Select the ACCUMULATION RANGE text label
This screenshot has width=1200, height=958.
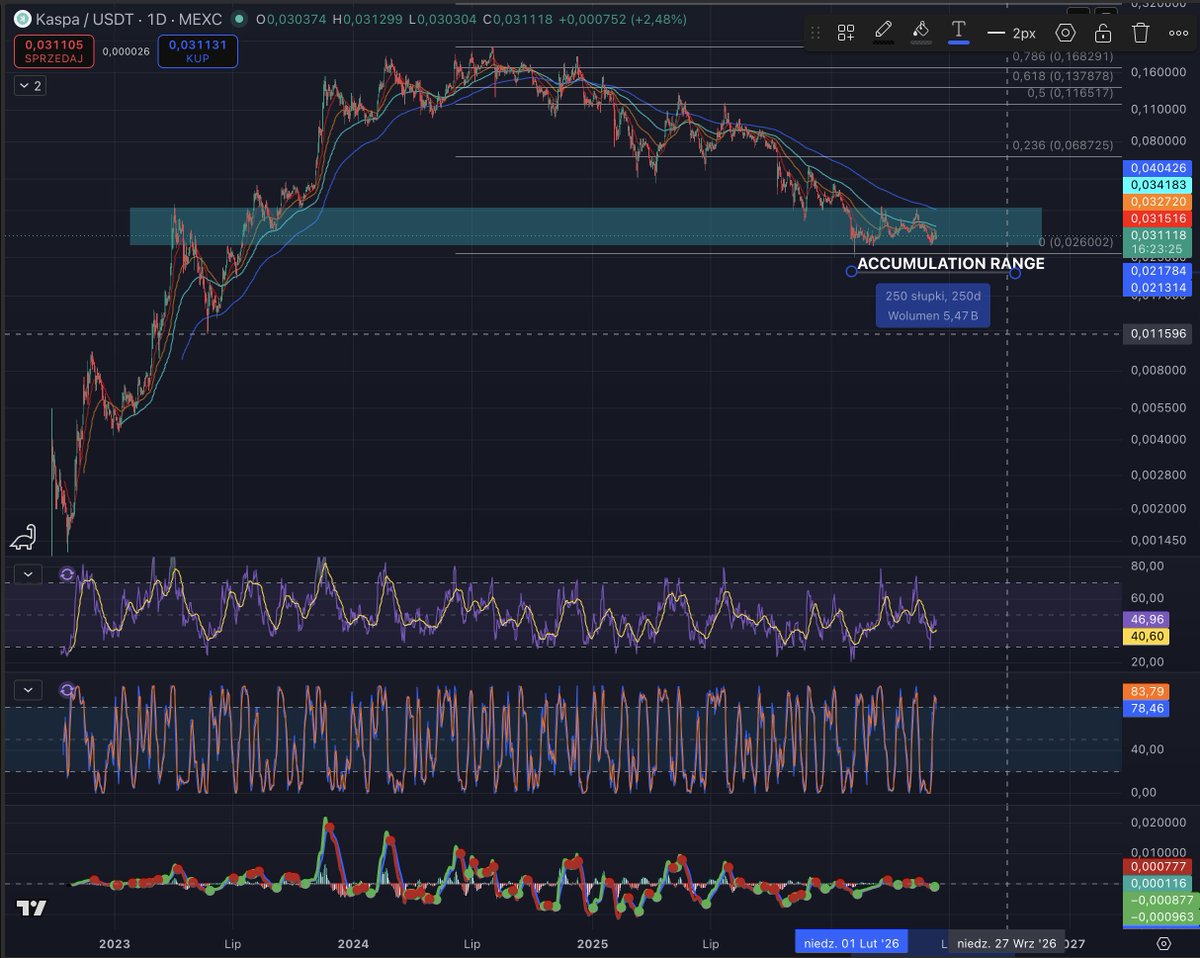pyautogui.click(x=951, y=264)
